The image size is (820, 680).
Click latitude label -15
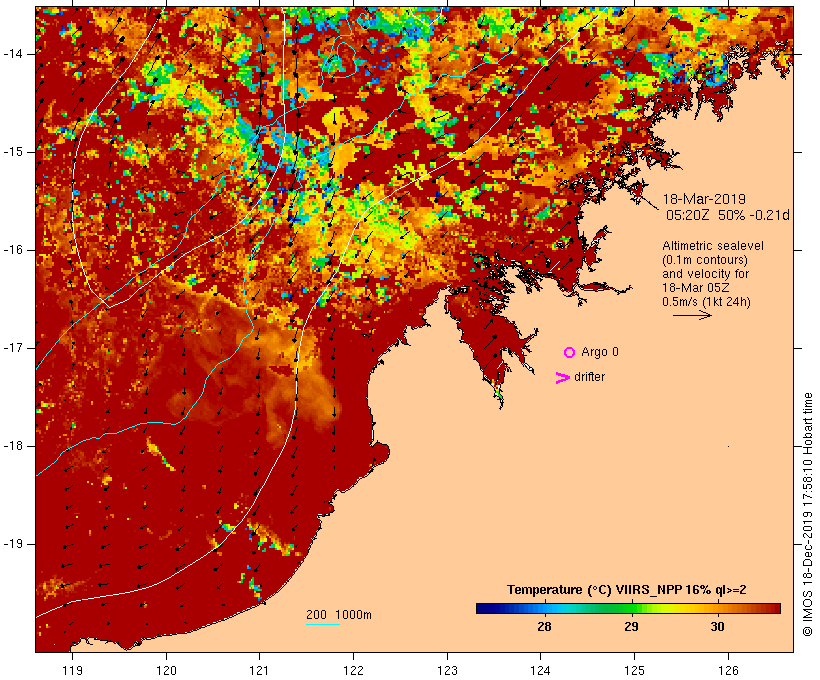click(13, 152)
